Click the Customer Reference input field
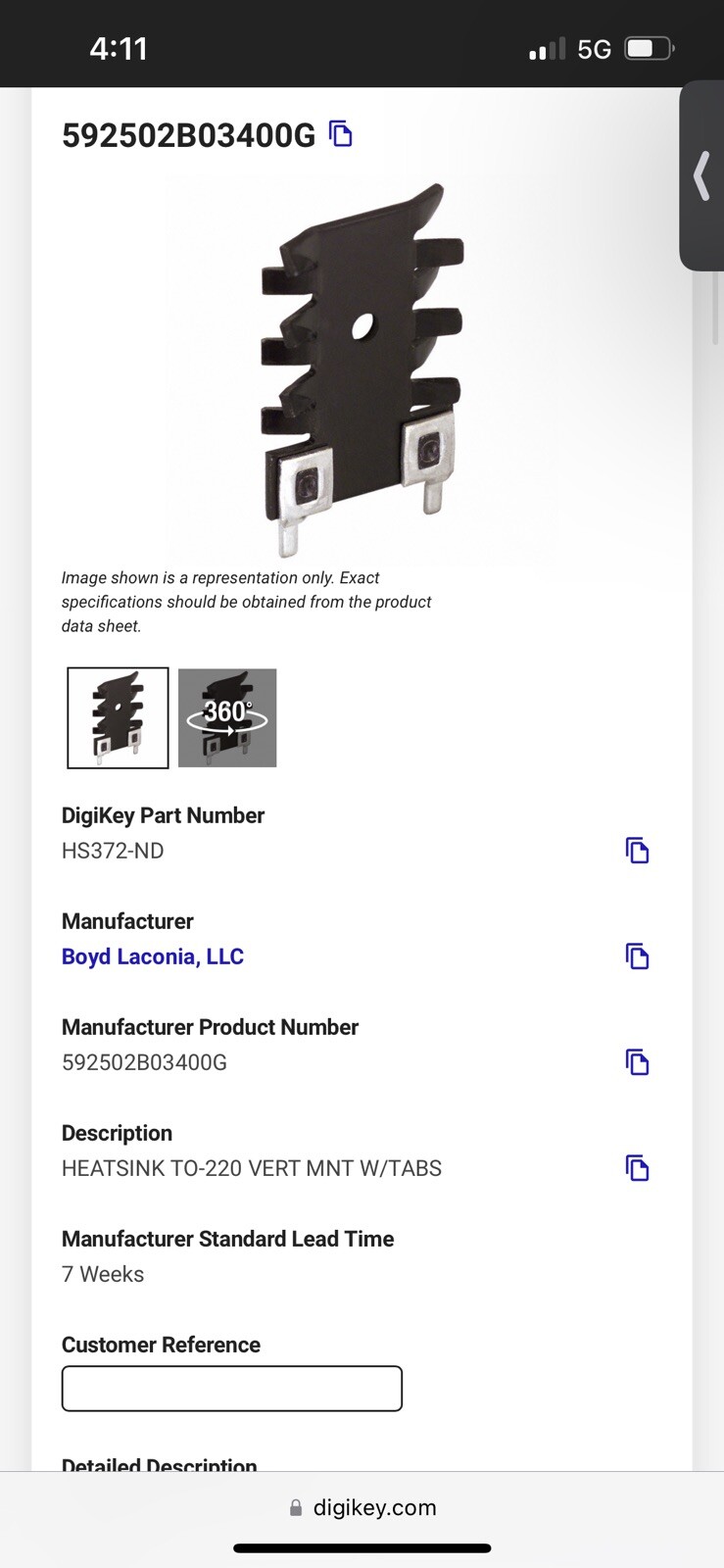This screenshot has height=1568, width=724. click(232, 1389)
